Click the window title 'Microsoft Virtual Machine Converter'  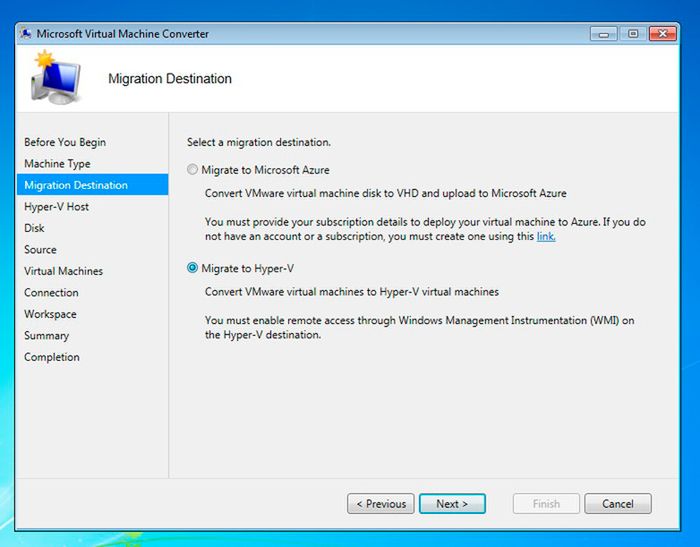point(123,34)
